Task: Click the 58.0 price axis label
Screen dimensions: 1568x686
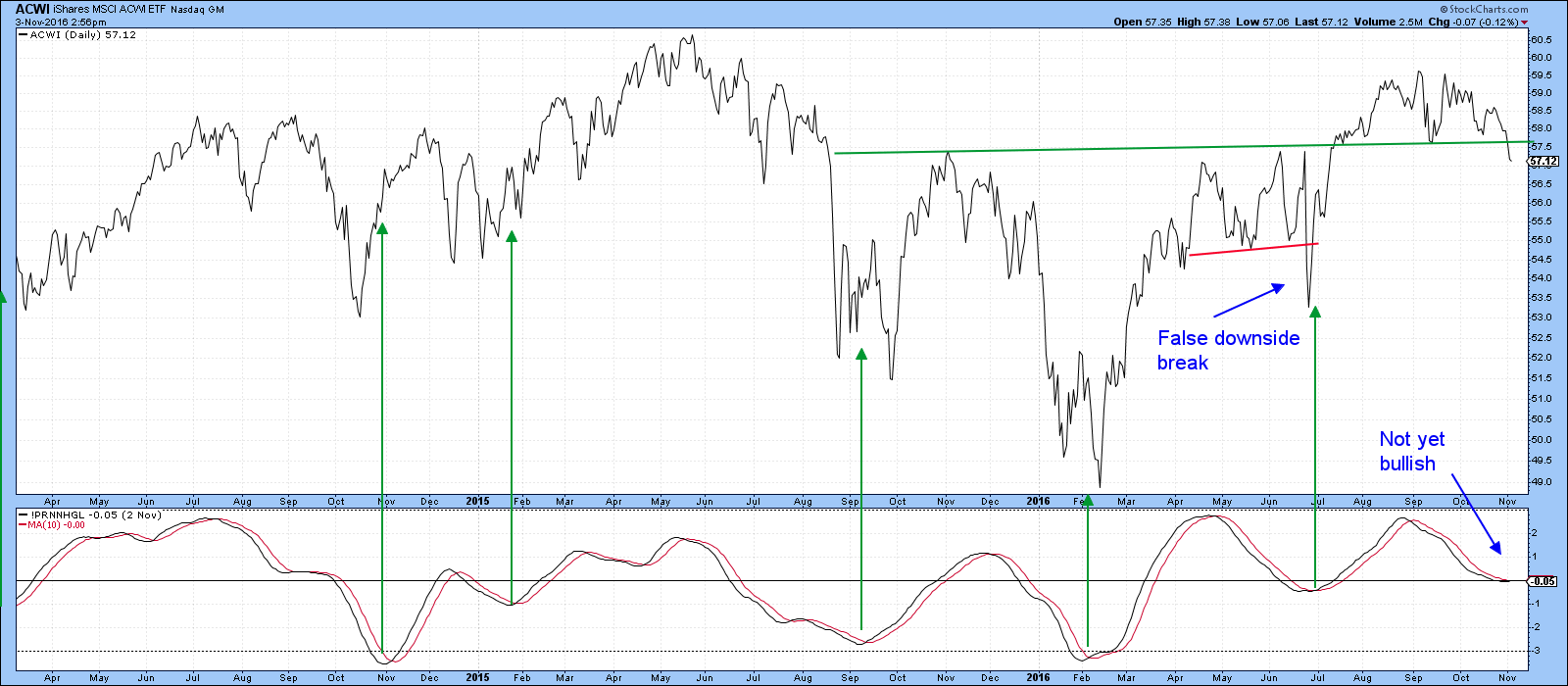Action: (x=1542, y=128)
